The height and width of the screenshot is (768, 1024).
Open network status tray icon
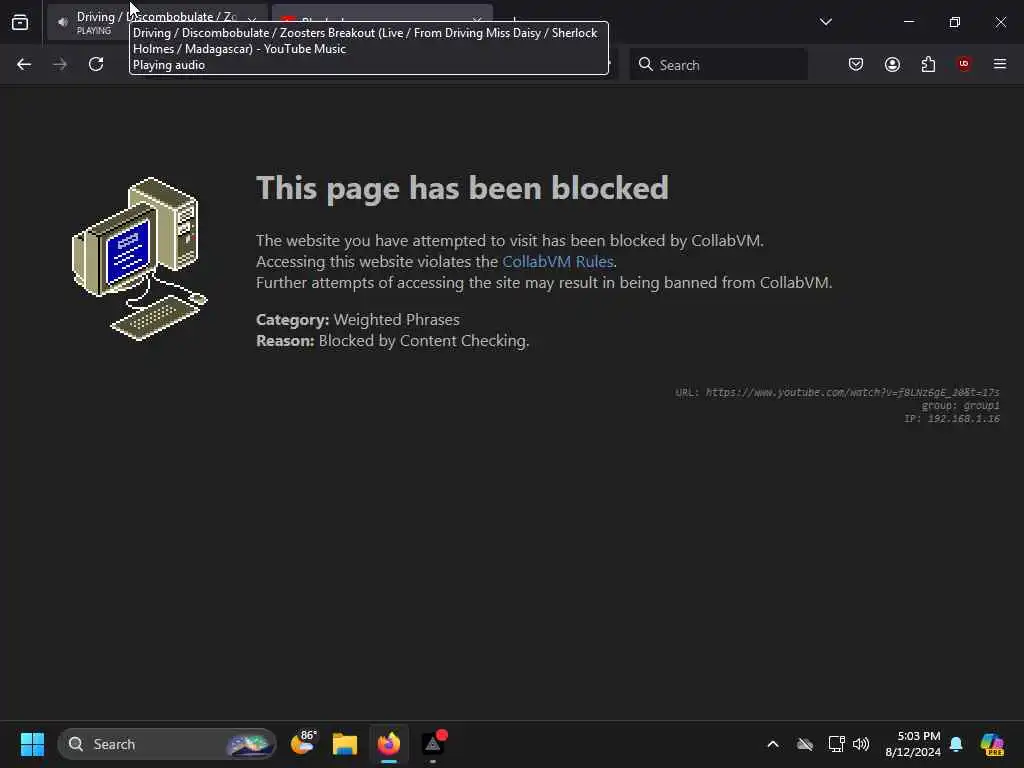click(x=836, y=744)
